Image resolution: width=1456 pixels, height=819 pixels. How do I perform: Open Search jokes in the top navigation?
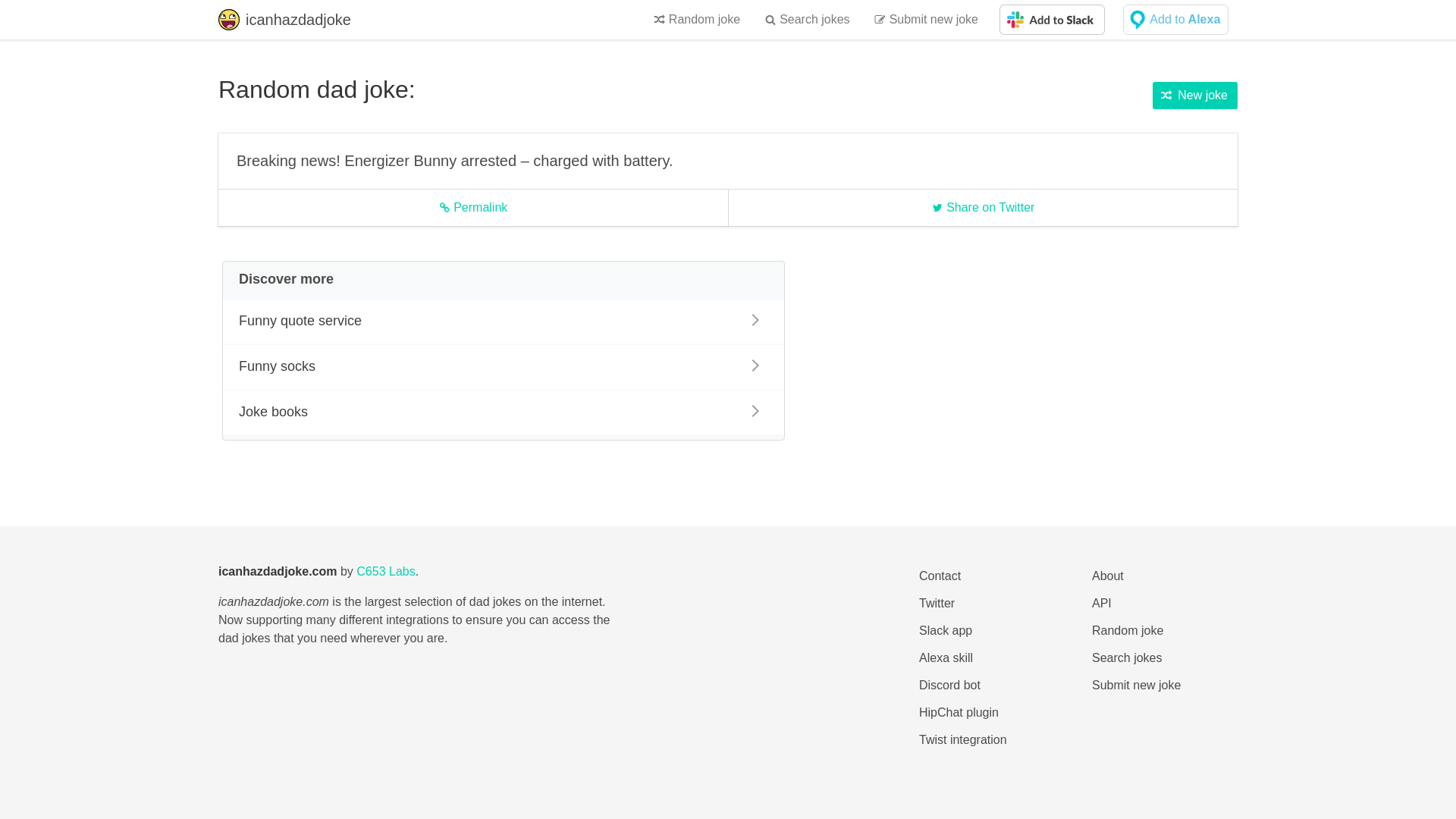point(808,20)
